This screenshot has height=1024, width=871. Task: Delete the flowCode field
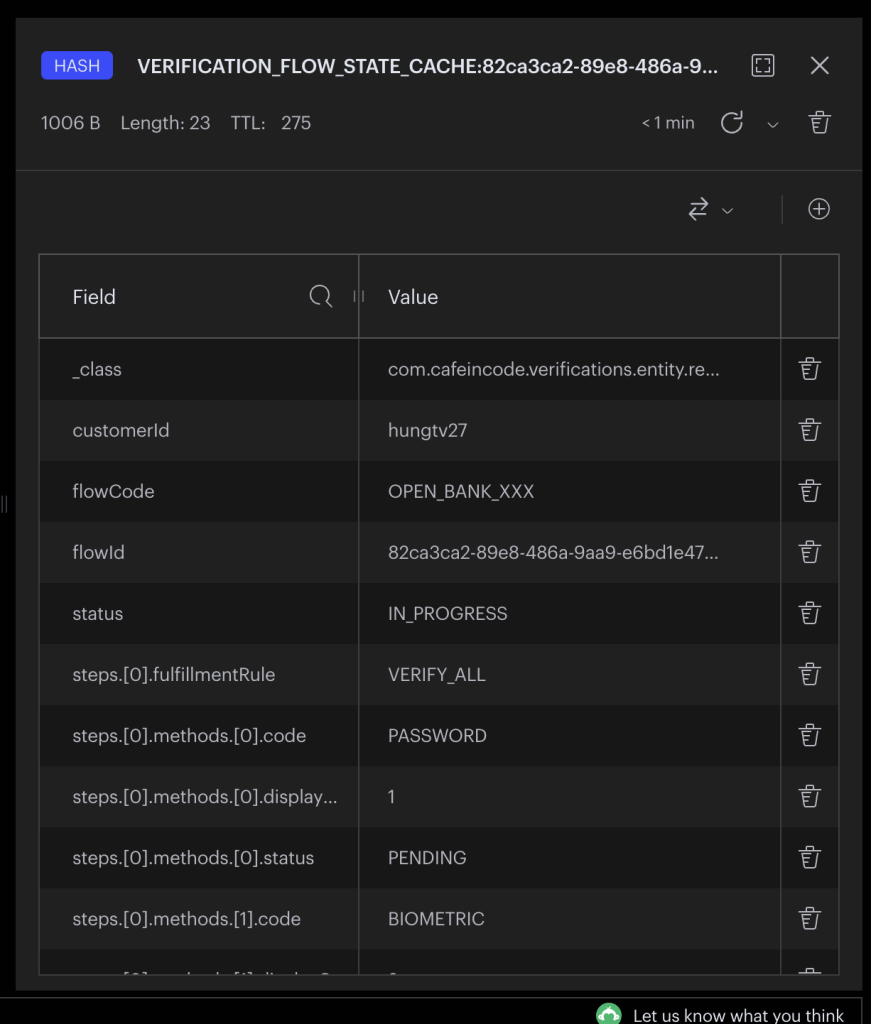810,491
